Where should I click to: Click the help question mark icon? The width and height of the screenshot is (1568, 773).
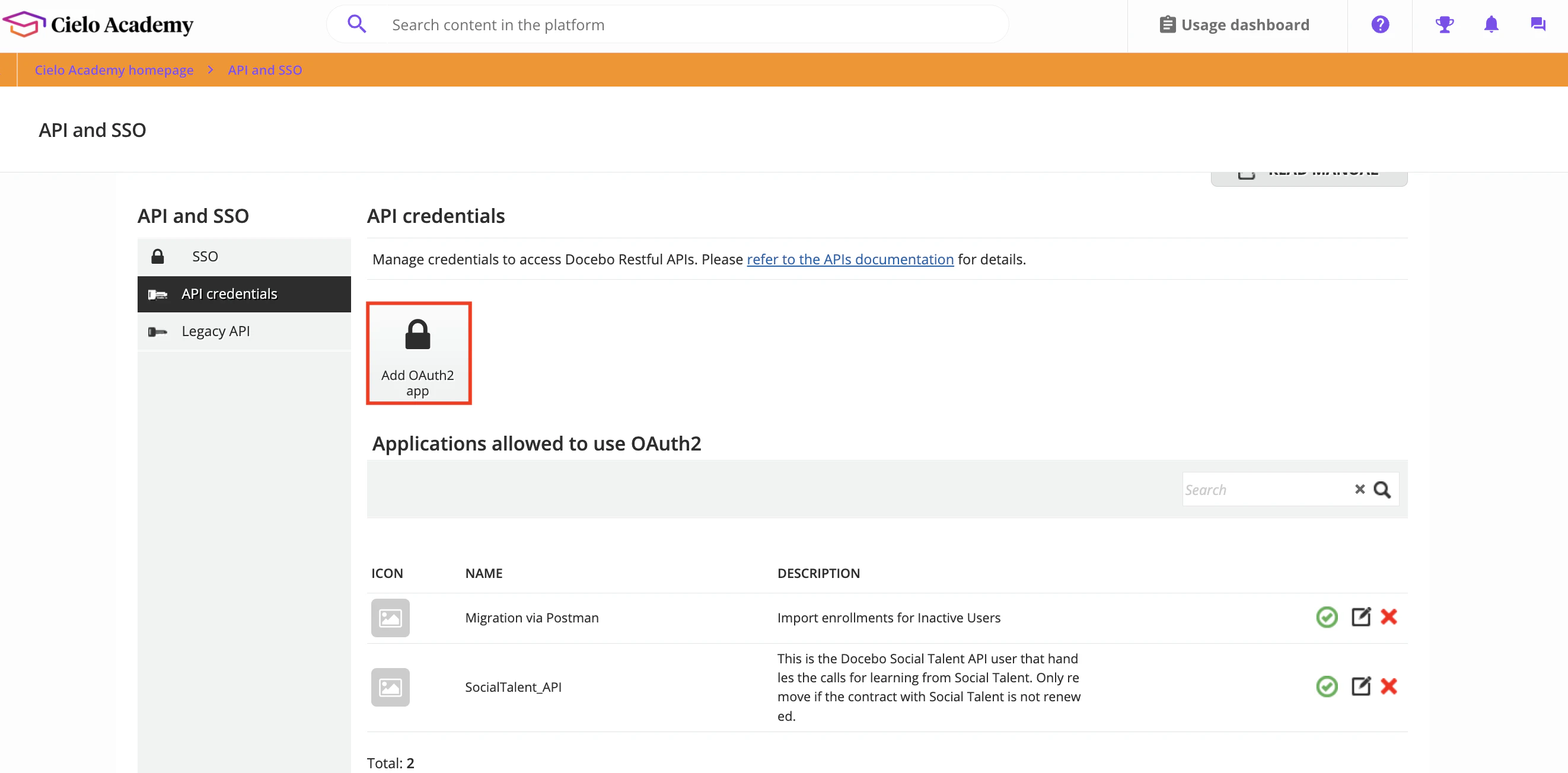[x=1379, y=24]
